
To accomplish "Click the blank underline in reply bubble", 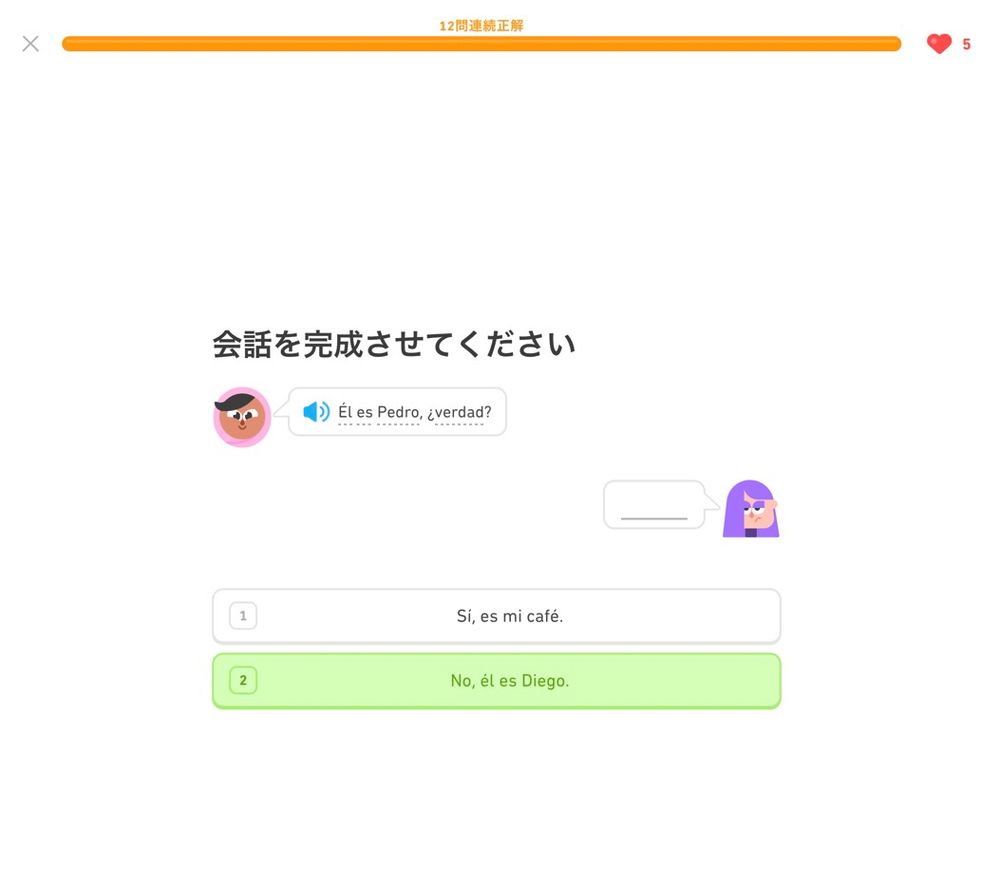I will [x=654, y=518].
